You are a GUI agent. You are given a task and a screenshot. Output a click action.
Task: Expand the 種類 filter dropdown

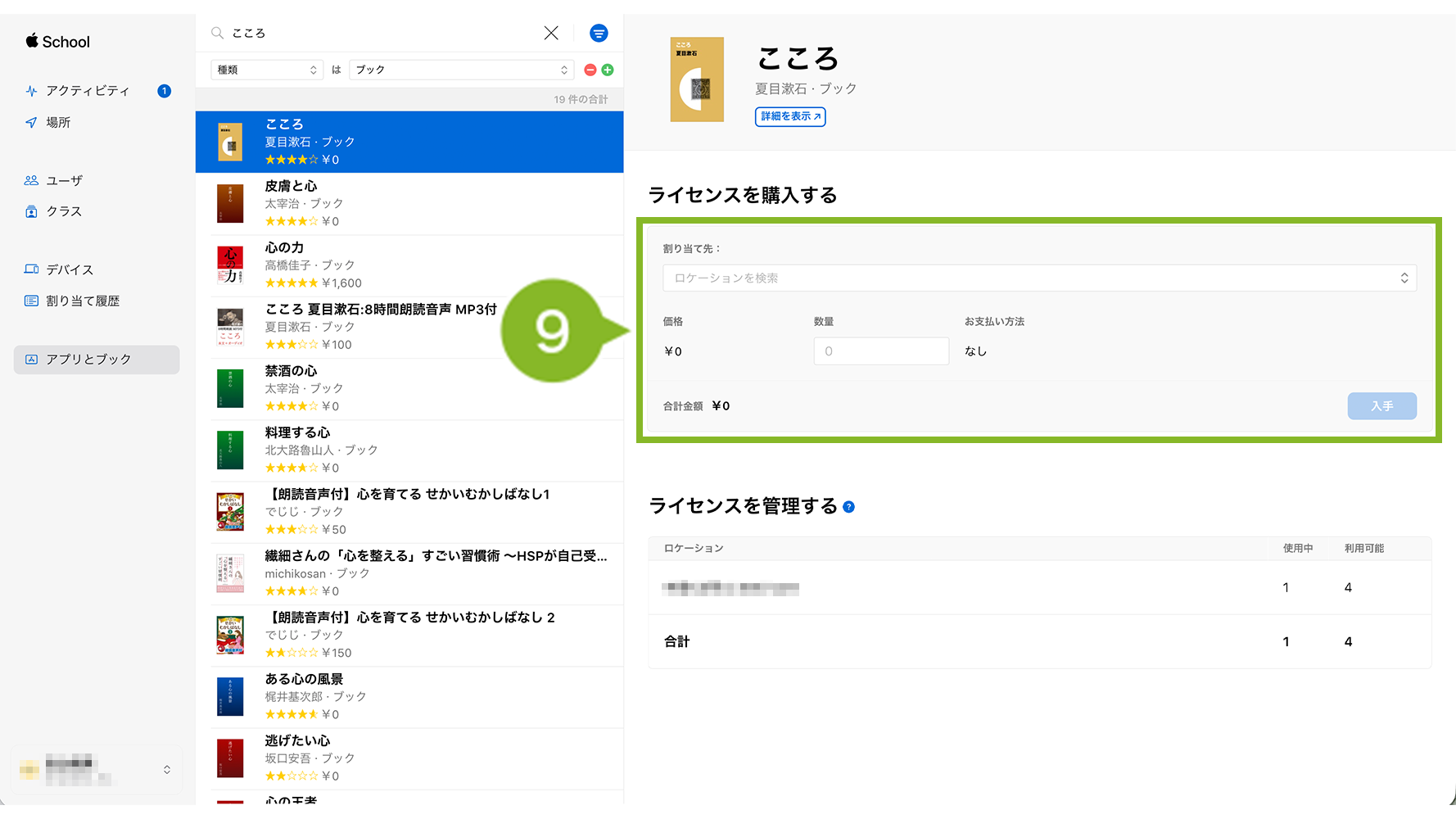coord(266,70)
